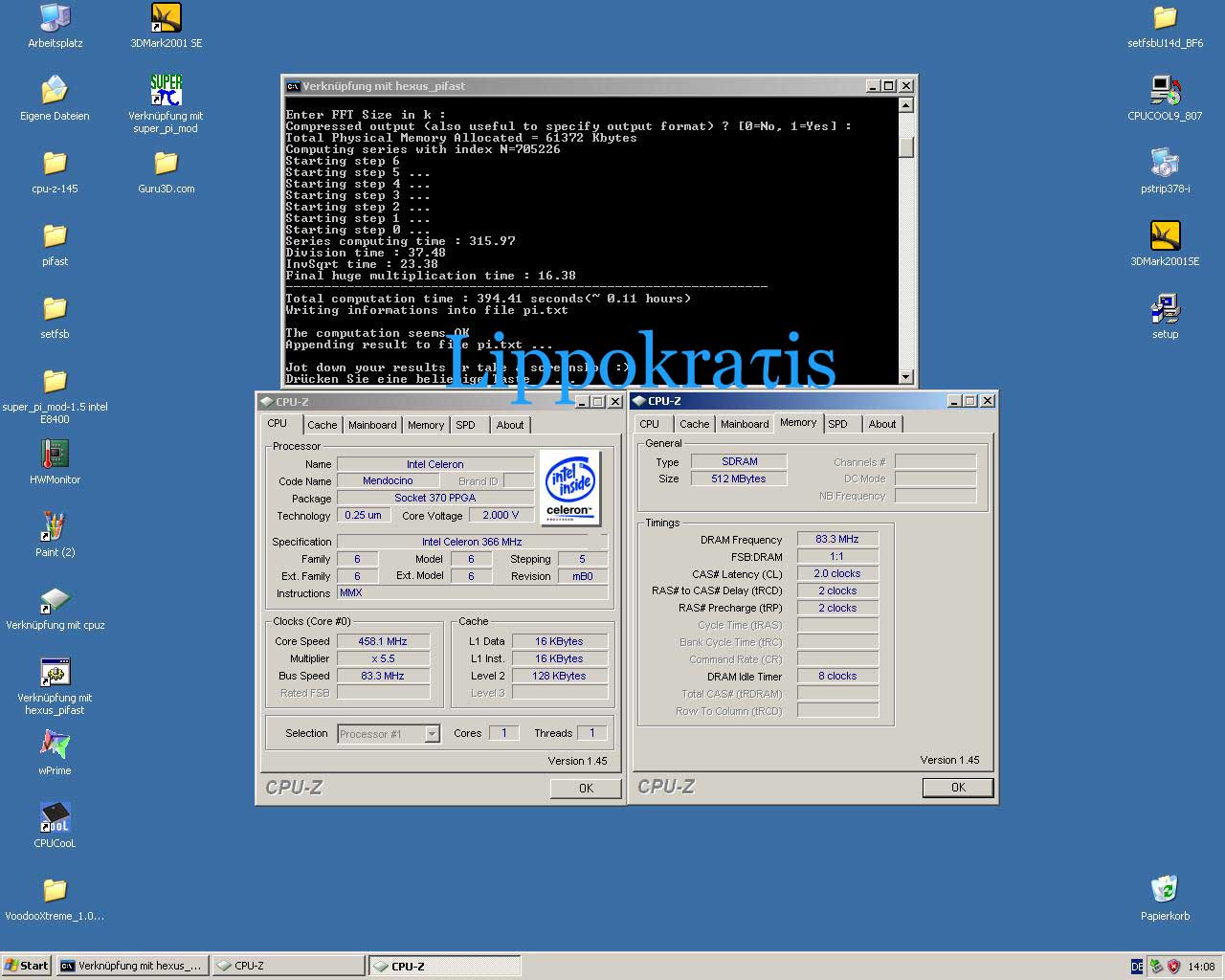1225x980 pixels.
Task: Select hexus_pifast taskbar button
Action: [x=132, y=966]
